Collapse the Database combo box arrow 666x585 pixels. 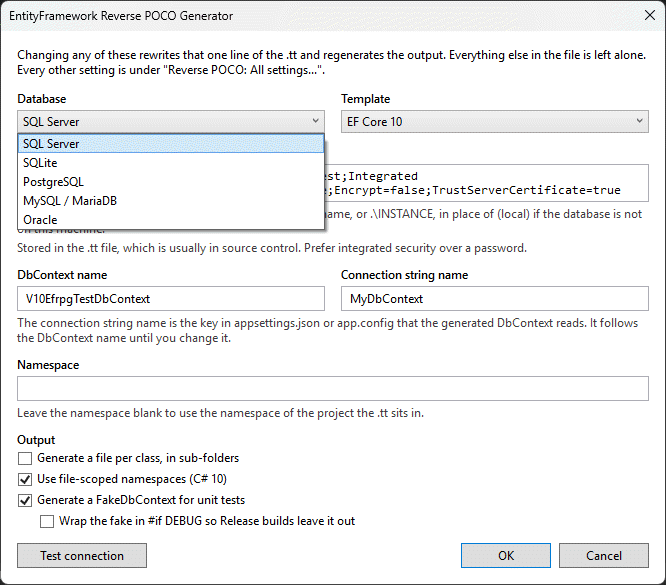click(x=316, y=121)
